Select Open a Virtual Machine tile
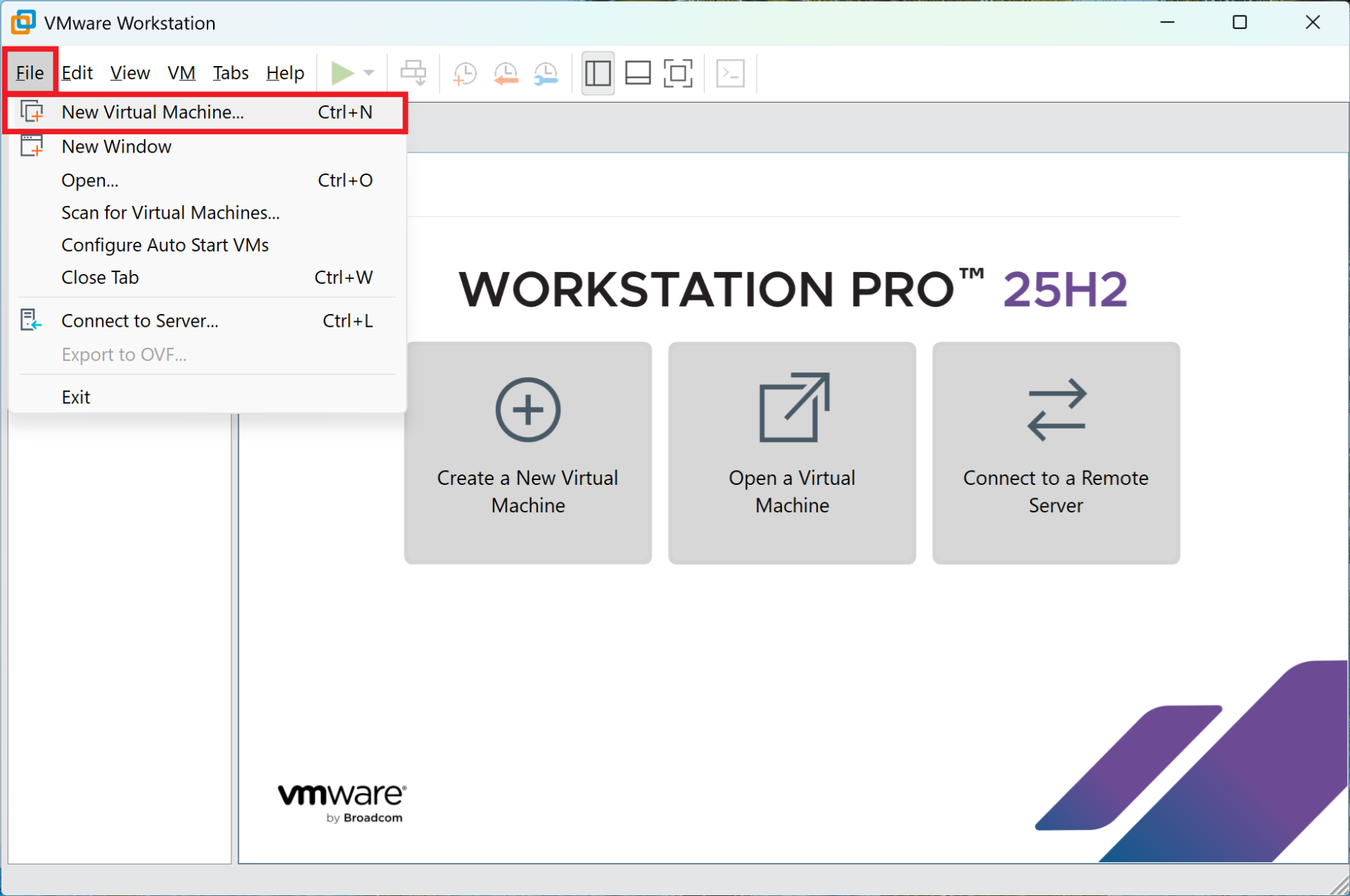Image resolution: width=1350 pixels, height=896 pixels. [x=792, y=452]
